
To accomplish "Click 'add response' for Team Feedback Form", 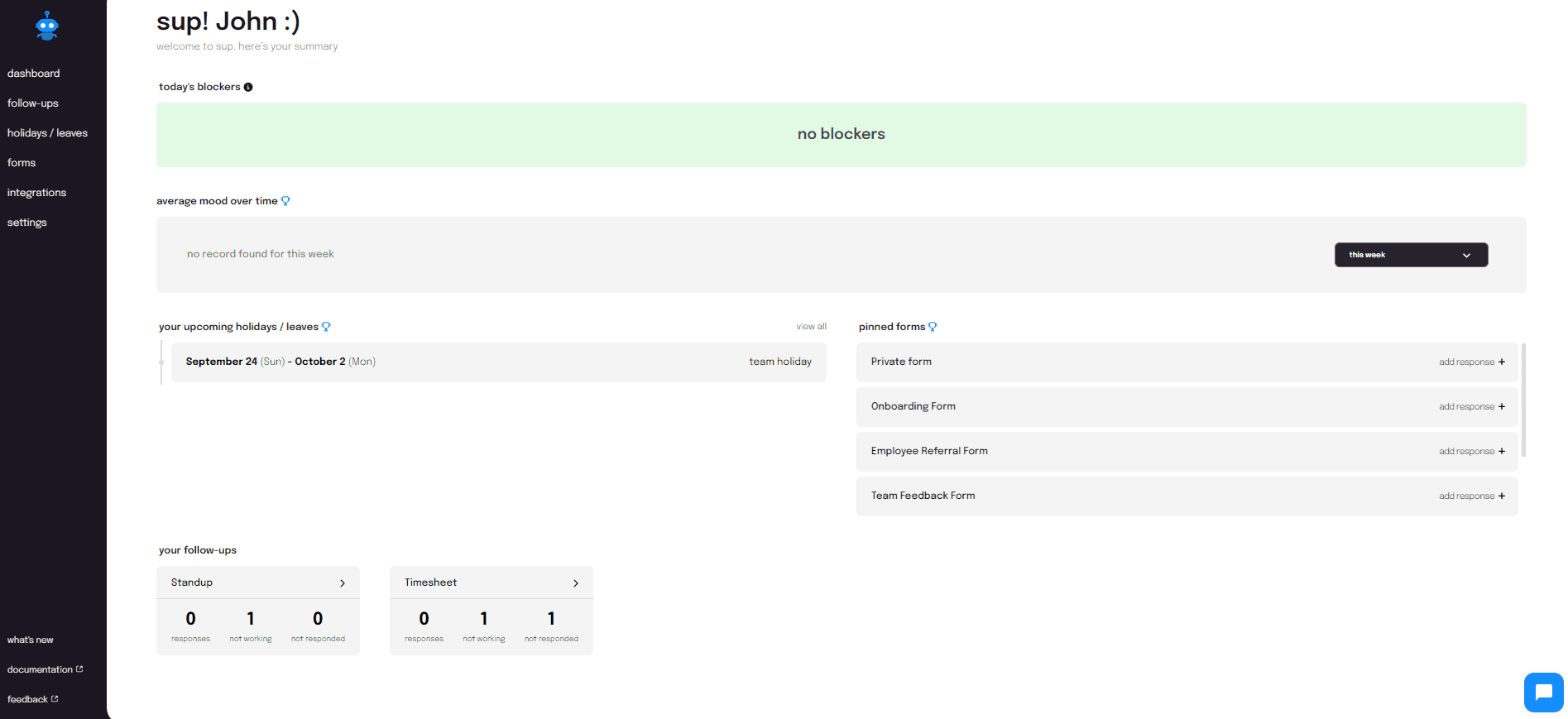I will coord(1466,496).
